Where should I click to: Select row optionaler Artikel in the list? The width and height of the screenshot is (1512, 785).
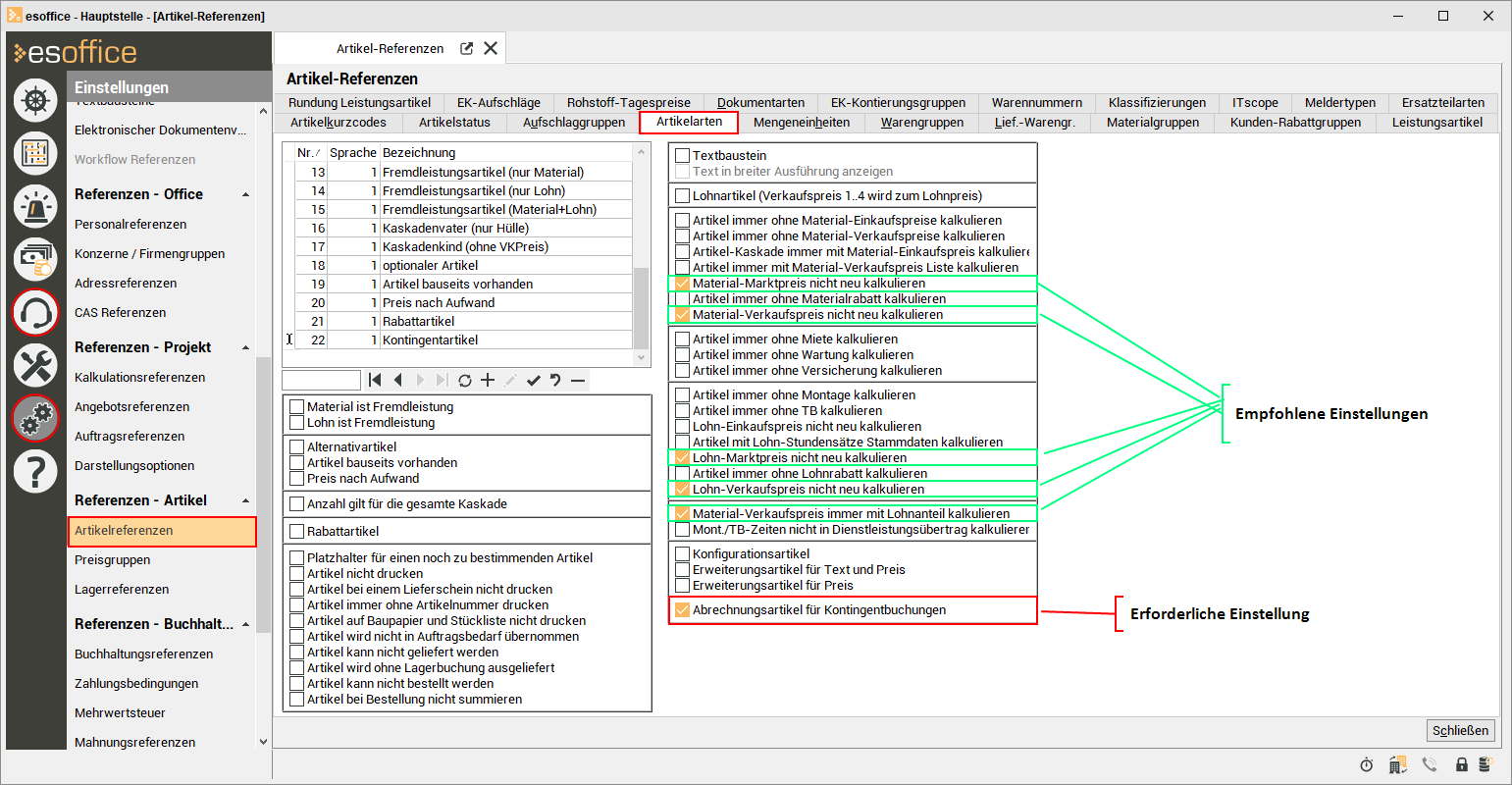tap(464, 265)
